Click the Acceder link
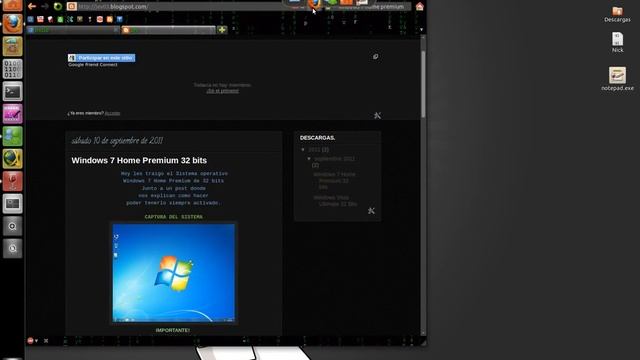 pos(112,113)
